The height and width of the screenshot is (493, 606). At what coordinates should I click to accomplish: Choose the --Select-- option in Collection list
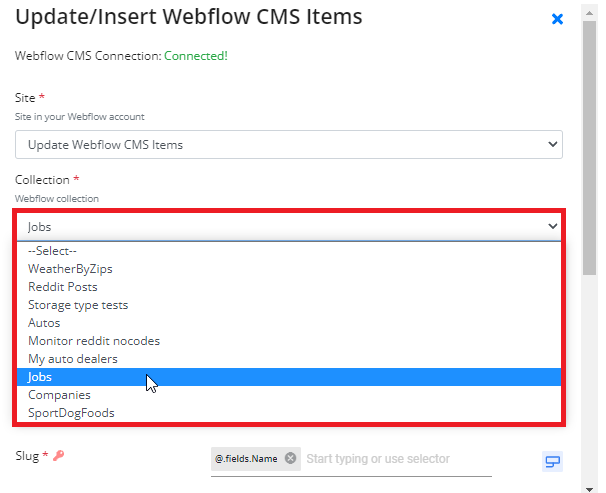[x=289, y=251]
